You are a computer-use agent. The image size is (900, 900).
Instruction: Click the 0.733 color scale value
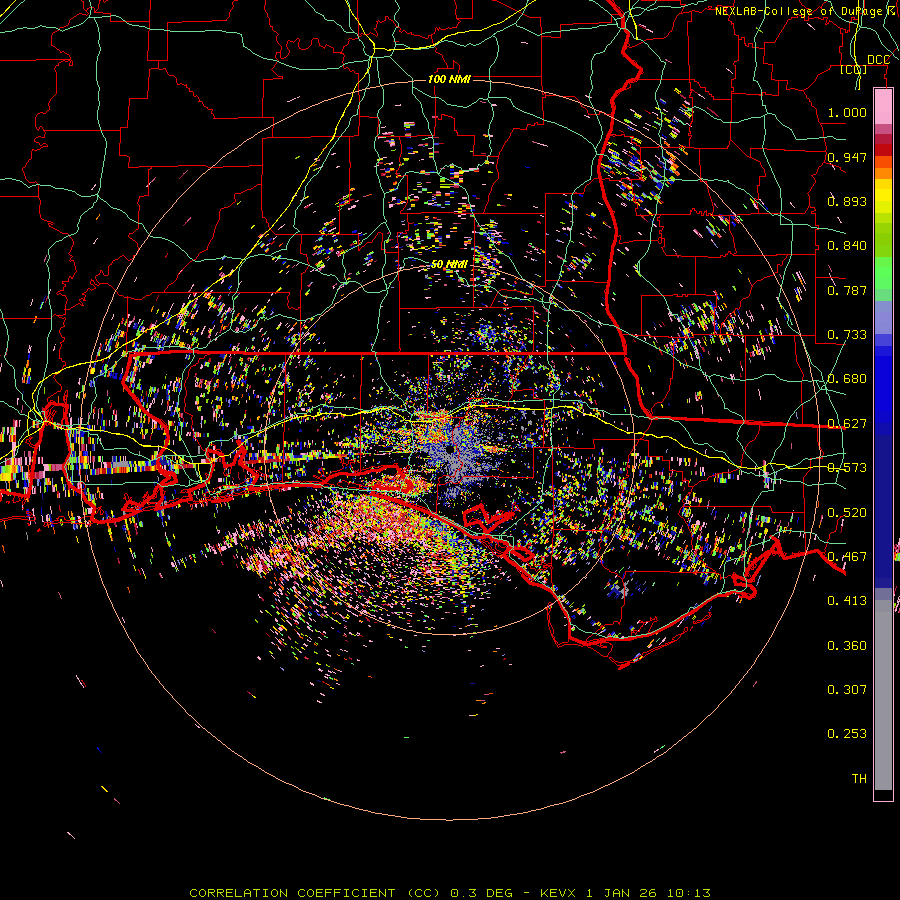click(847, 335)
